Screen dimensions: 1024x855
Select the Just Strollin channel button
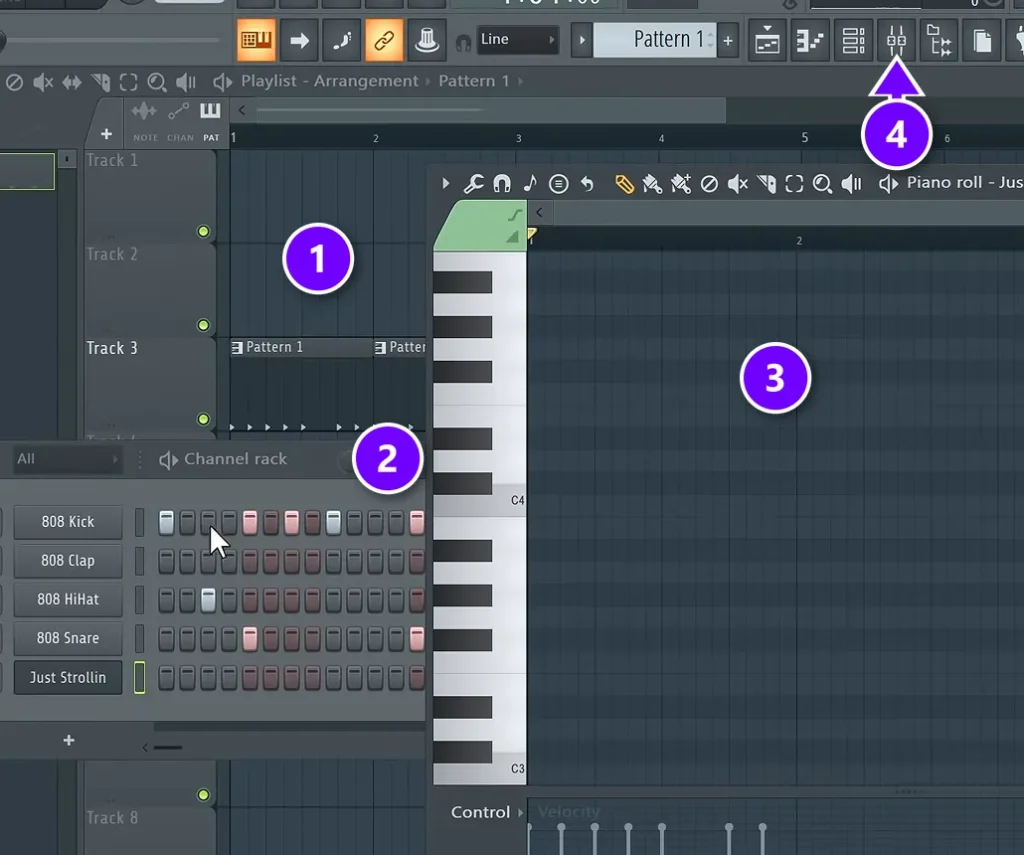coord(68,677)
